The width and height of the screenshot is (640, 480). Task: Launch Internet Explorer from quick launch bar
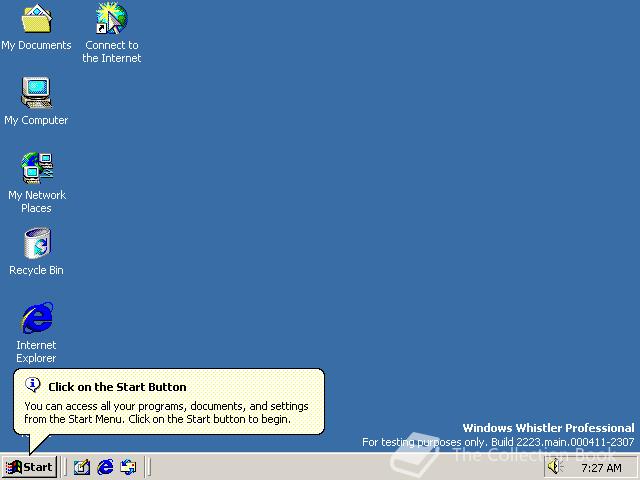[x=105, y=467]
